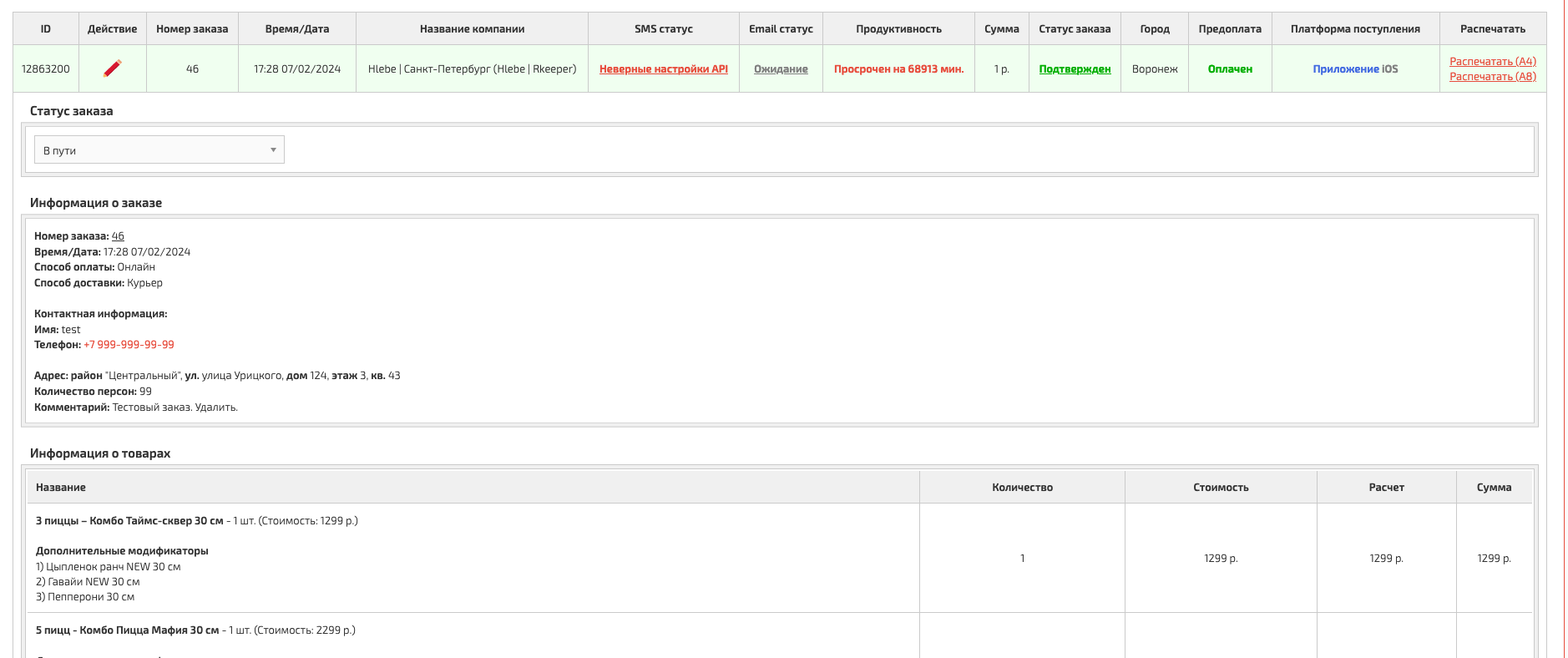Select the 'Hlebe | Санкт-Петербург' company name cell

tap(472, 69)
